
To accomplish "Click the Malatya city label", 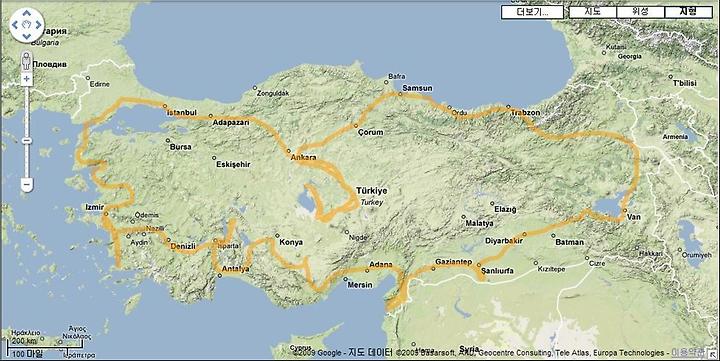I will [x=479, y=223].
